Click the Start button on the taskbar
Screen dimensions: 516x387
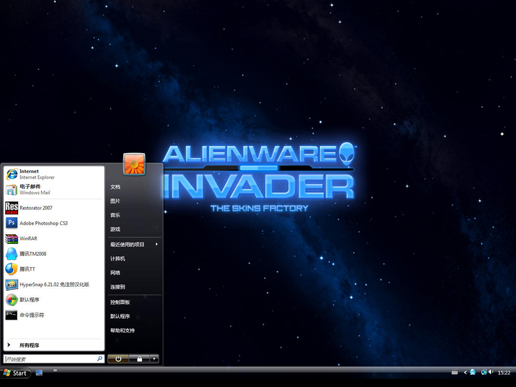point(16,373)
